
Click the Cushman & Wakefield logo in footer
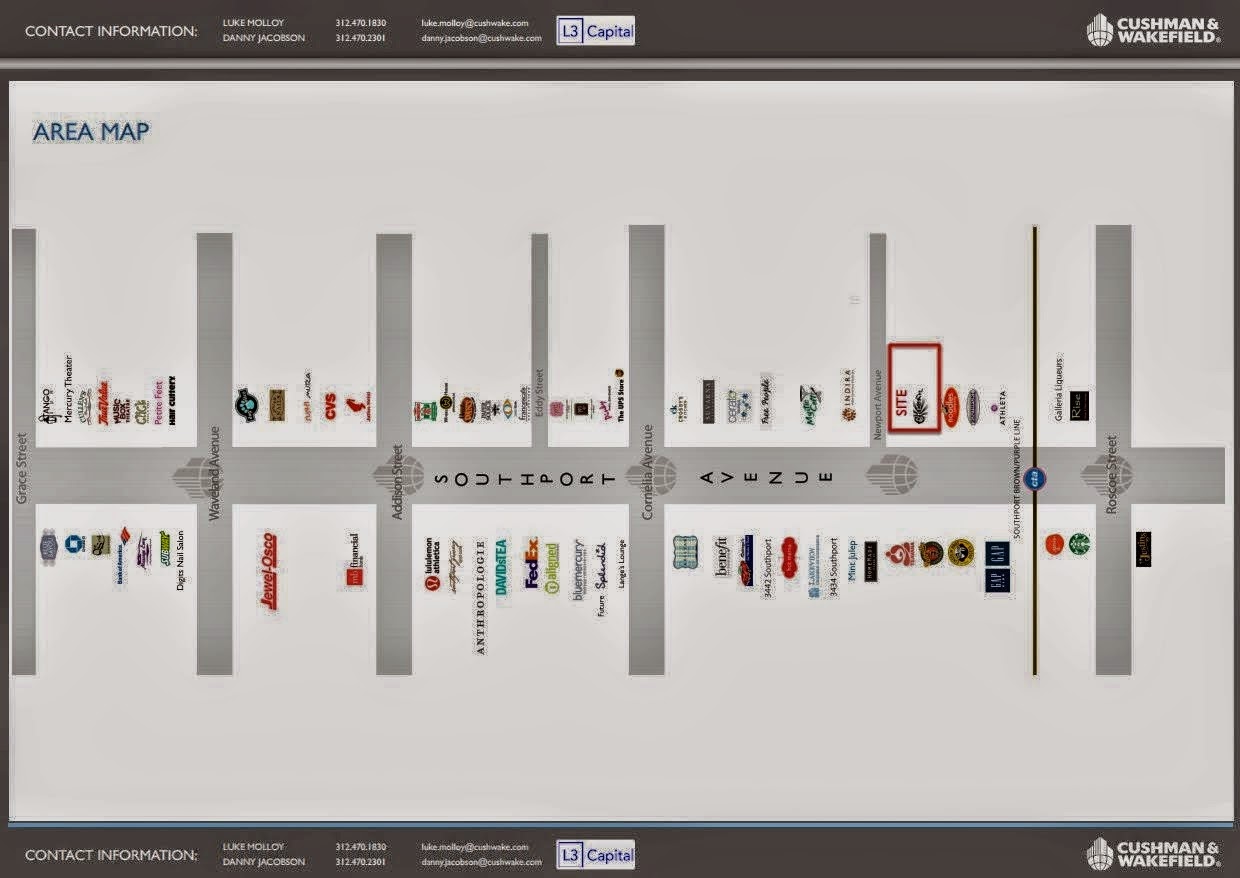pyautogui.click(x=1154, y=853)
